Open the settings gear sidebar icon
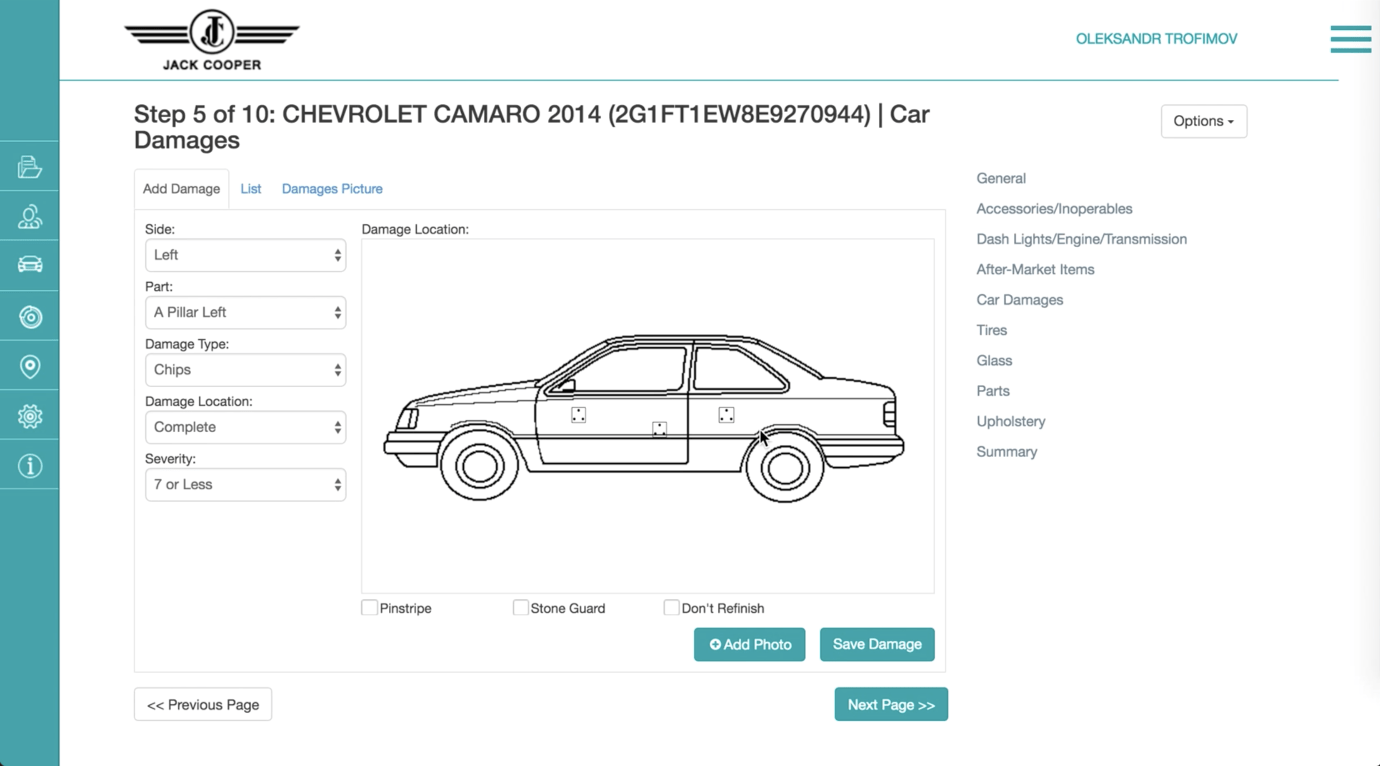Screen dimensions: 1380x766 pos(30,416)
